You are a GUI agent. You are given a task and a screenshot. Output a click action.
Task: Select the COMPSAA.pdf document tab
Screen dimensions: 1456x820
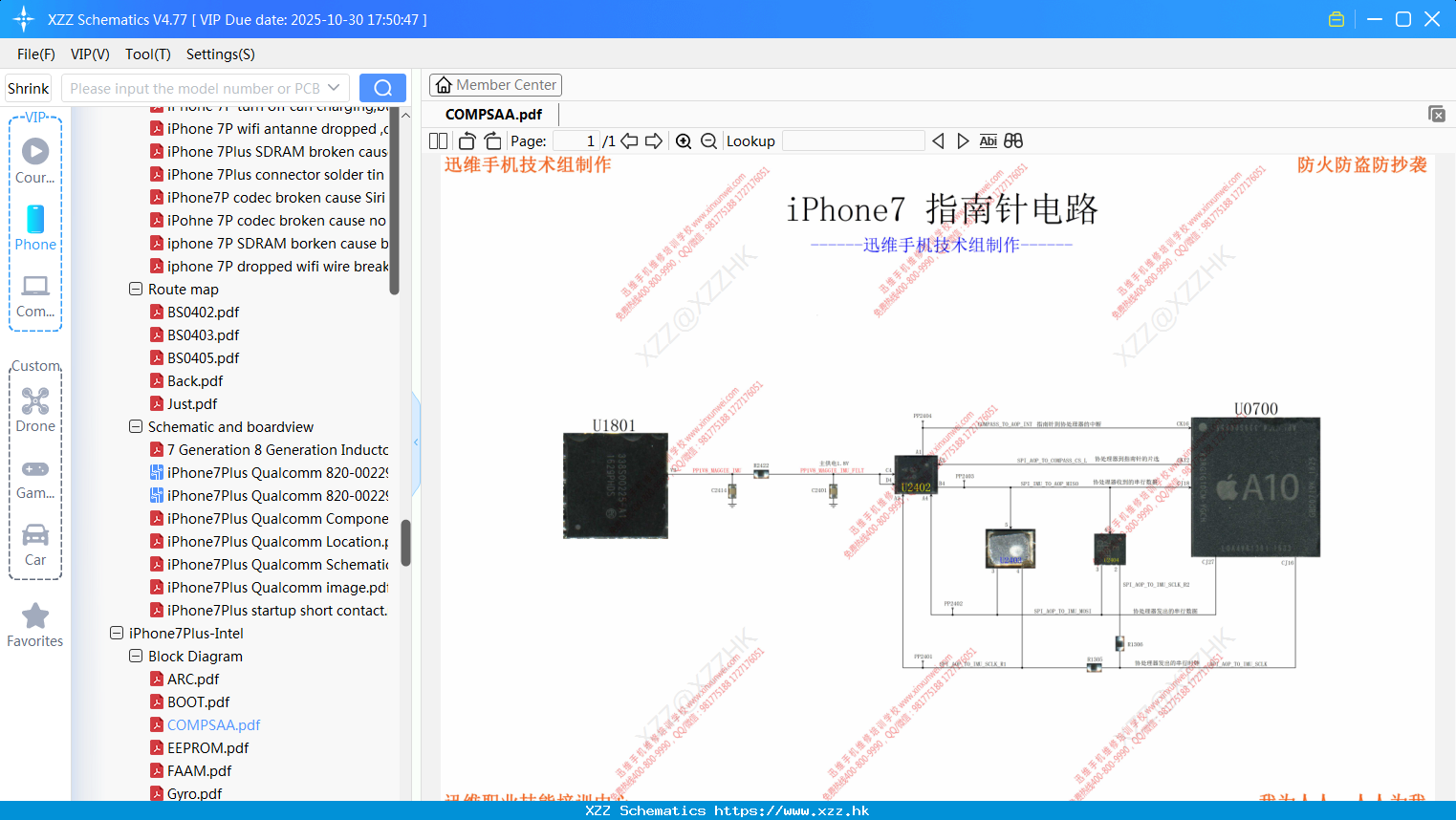(x=493, y=114)
